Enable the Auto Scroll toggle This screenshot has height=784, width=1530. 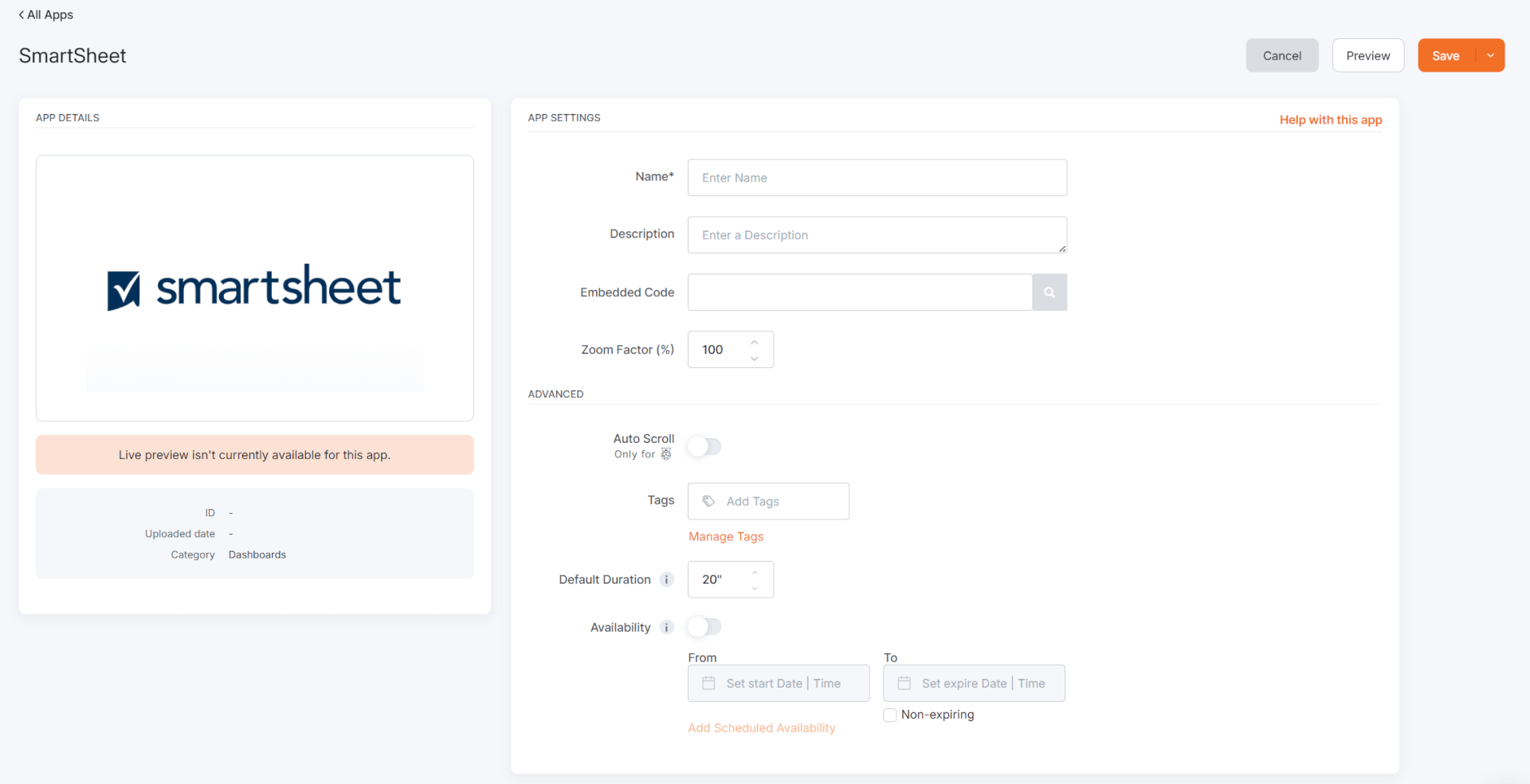click(x=704, y=447)
